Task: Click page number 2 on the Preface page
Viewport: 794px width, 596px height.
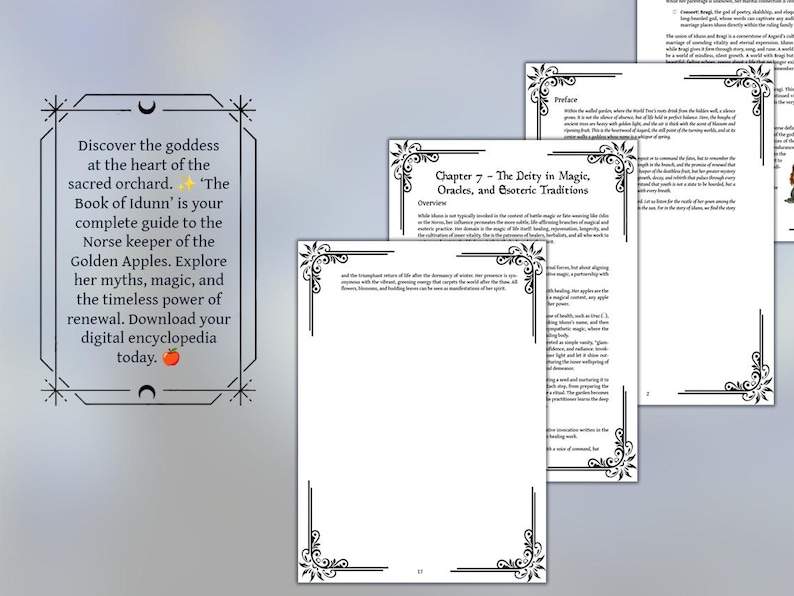Action: (x=648, y=394)
